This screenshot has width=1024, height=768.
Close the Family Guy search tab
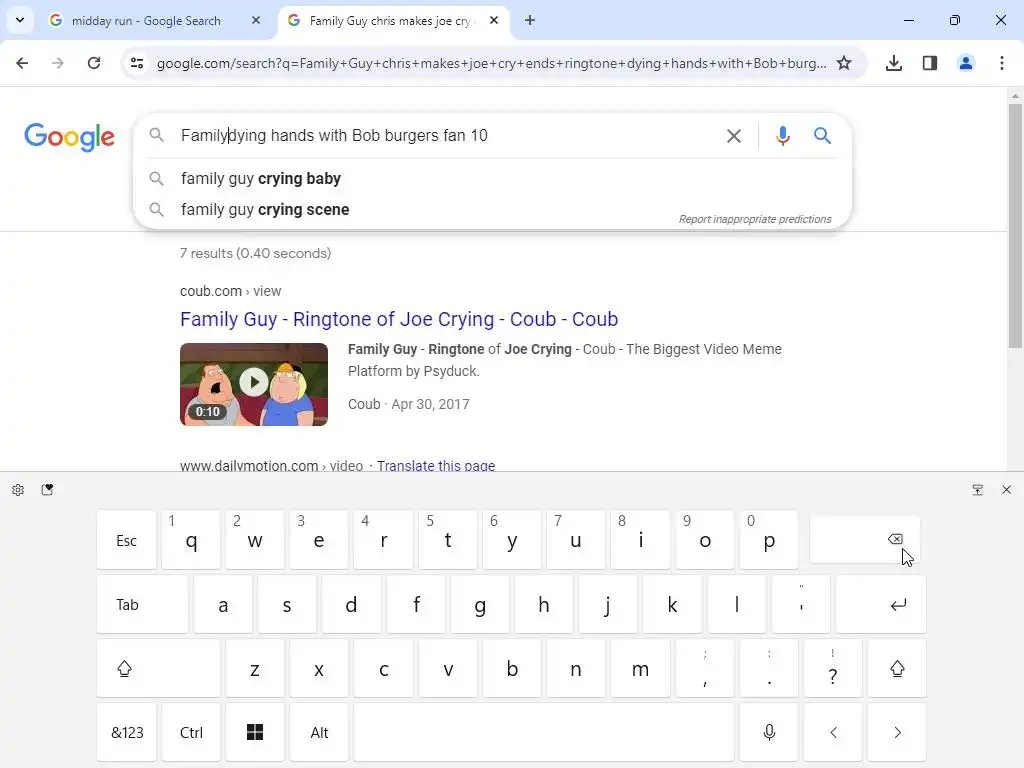click(x=494, y=20)
